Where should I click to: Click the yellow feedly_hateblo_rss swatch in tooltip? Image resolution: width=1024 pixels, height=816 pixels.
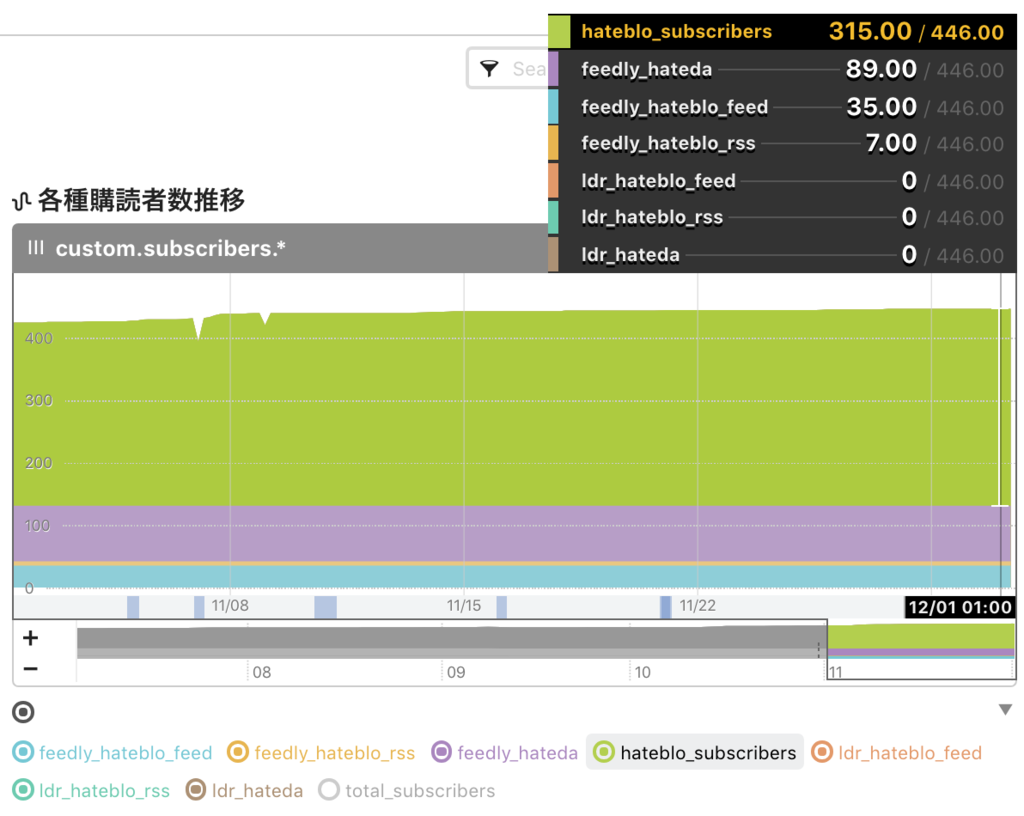point(553,143)
